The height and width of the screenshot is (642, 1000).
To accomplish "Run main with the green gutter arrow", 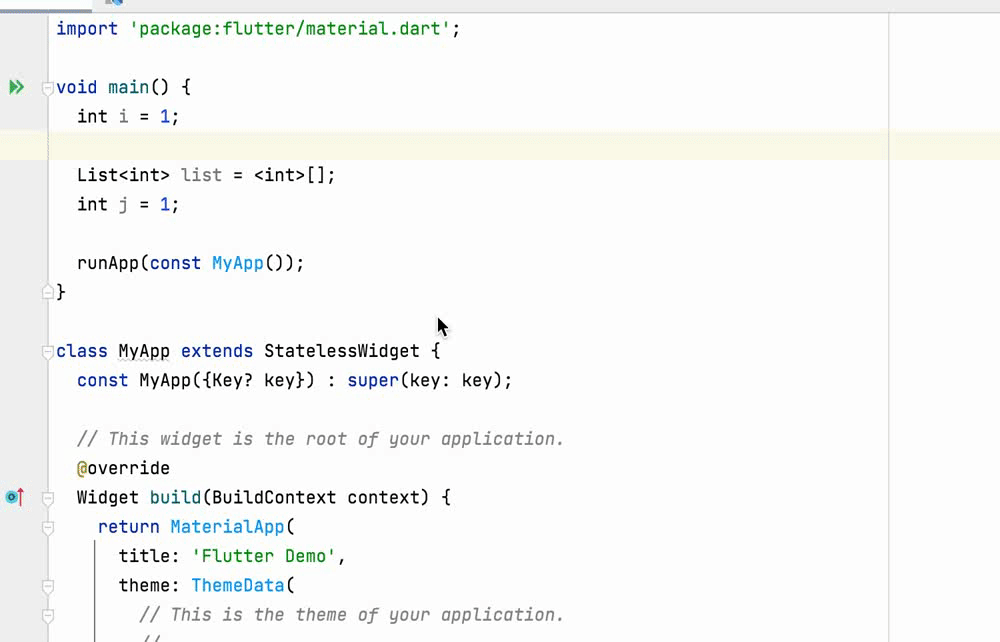I will click(x=17, y=87).
